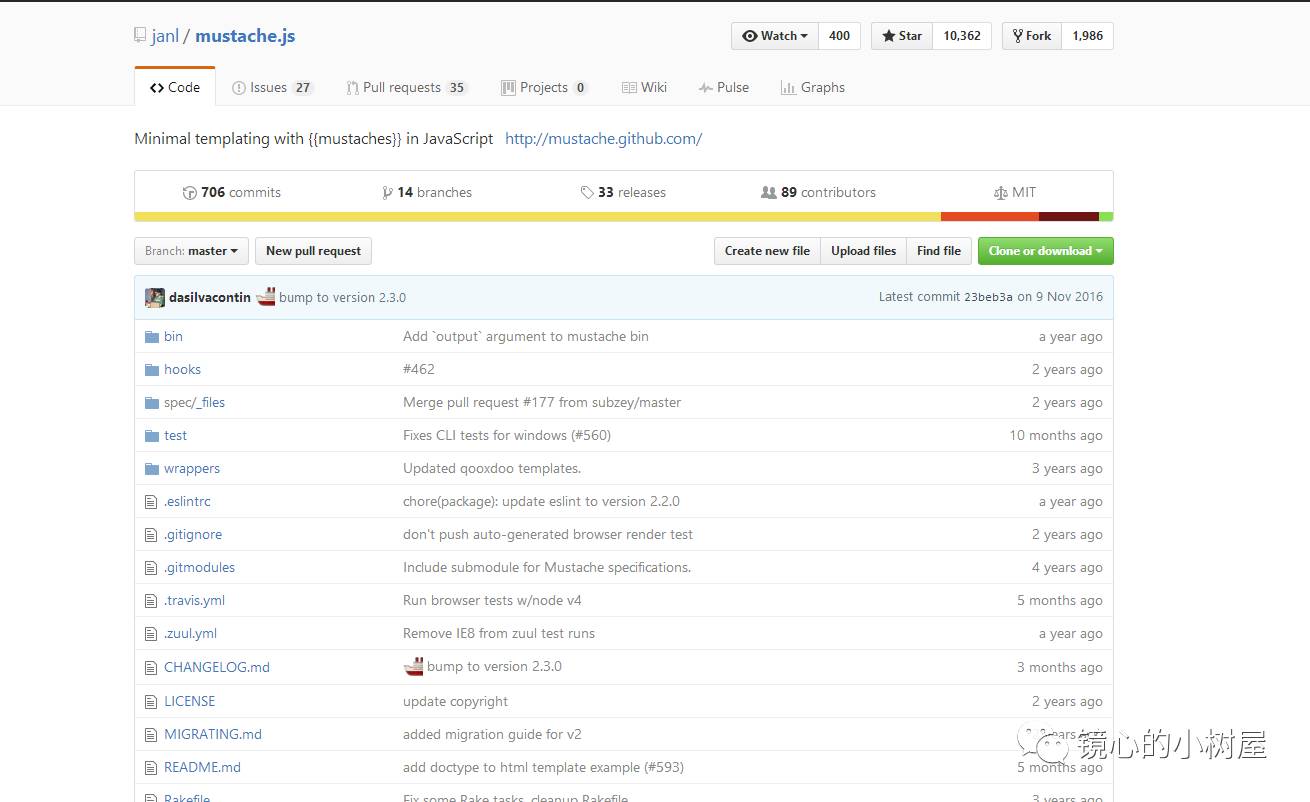
Task: Click the CHANGELOG.md file icon
Action: pyautogui.click(x=151, y=668)
